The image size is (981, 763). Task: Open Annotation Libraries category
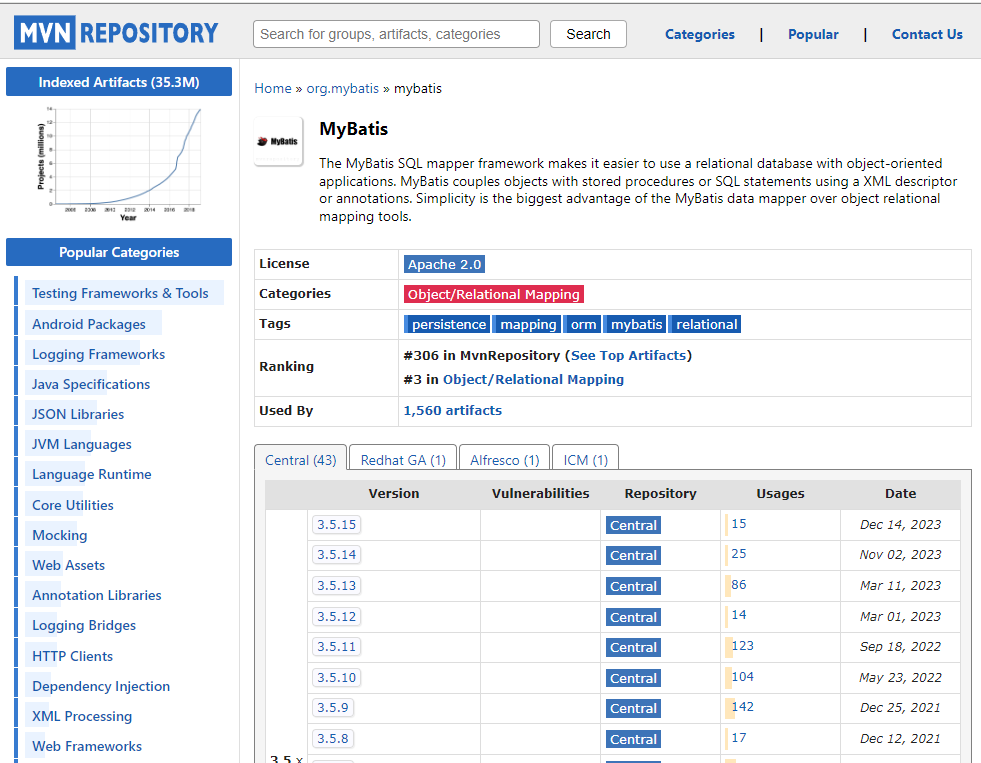pyautogui.click(x=96, y=595)
